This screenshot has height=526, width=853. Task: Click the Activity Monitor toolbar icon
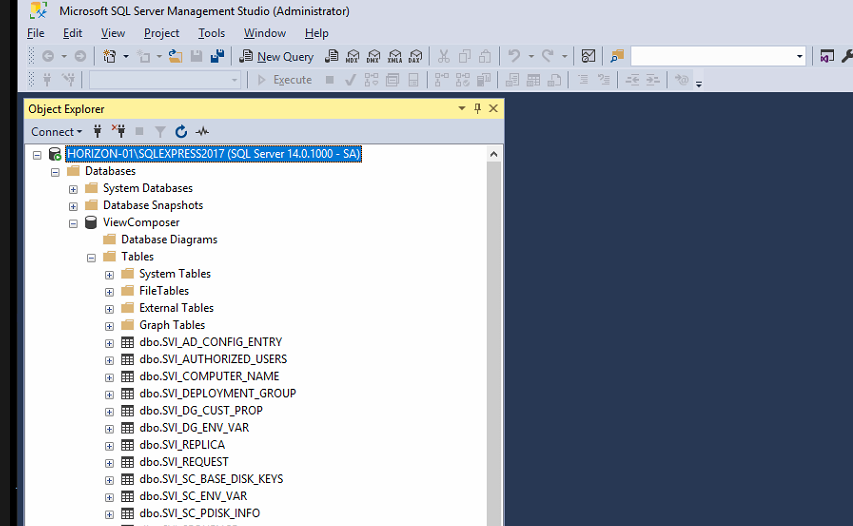[x=588, y=56]
